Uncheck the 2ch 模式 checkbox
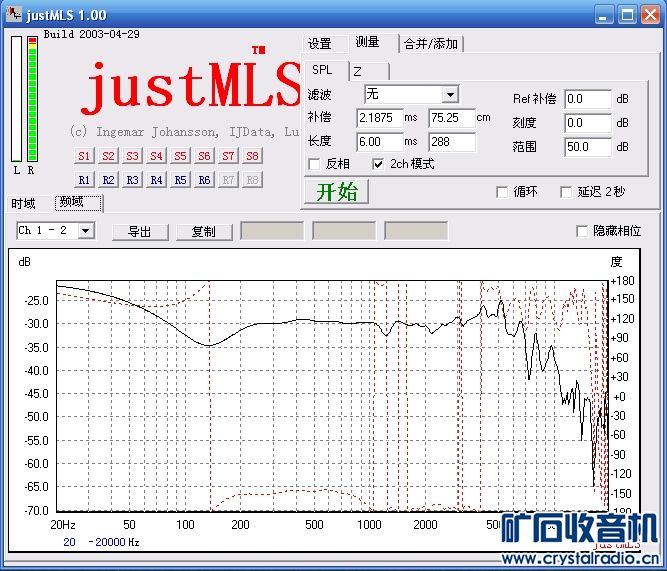 pyautogui.click(x=378, y=164)
